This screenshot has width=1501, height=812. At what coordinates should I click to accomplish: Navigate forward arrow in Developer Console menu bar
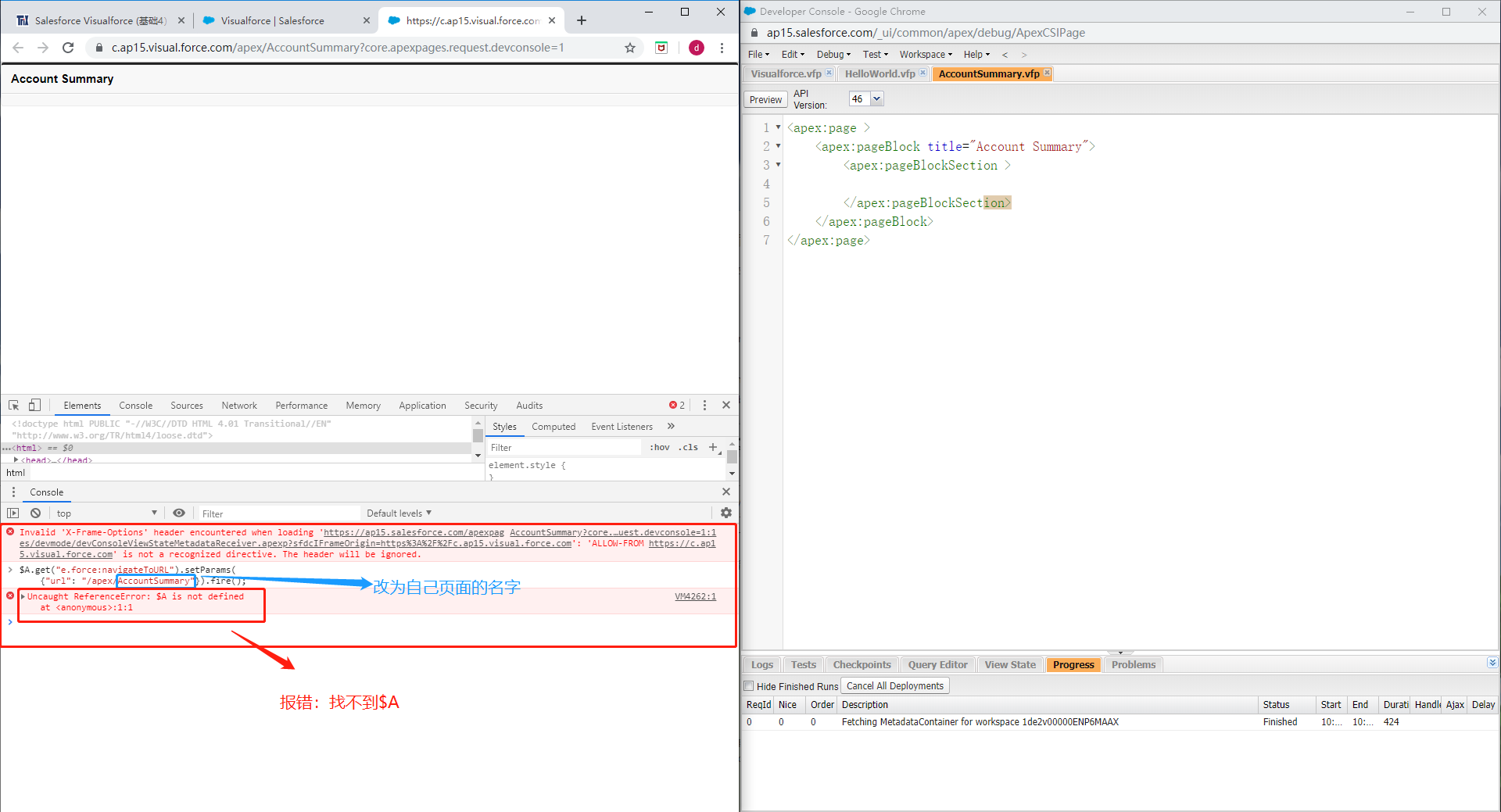point(1024,55)
